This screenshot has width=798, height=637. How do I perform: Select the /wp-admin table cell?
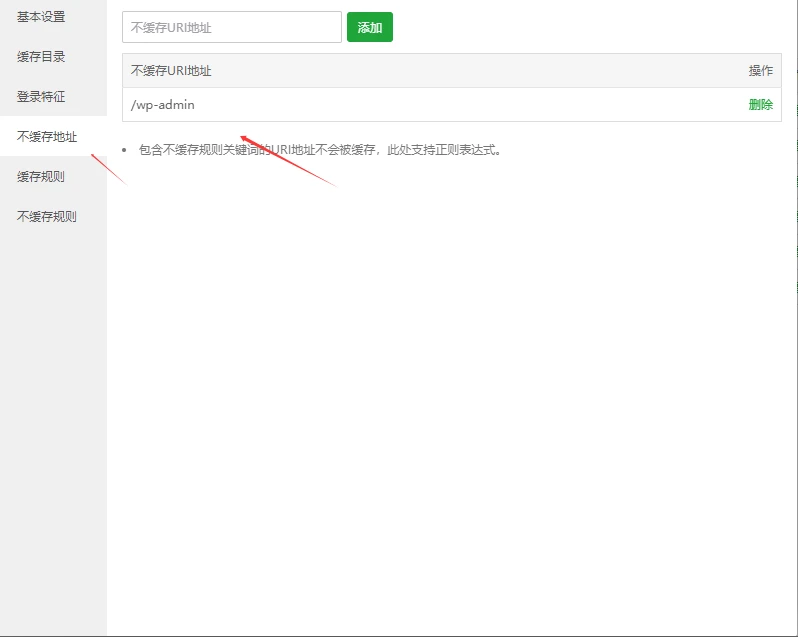tap(163, 105)
